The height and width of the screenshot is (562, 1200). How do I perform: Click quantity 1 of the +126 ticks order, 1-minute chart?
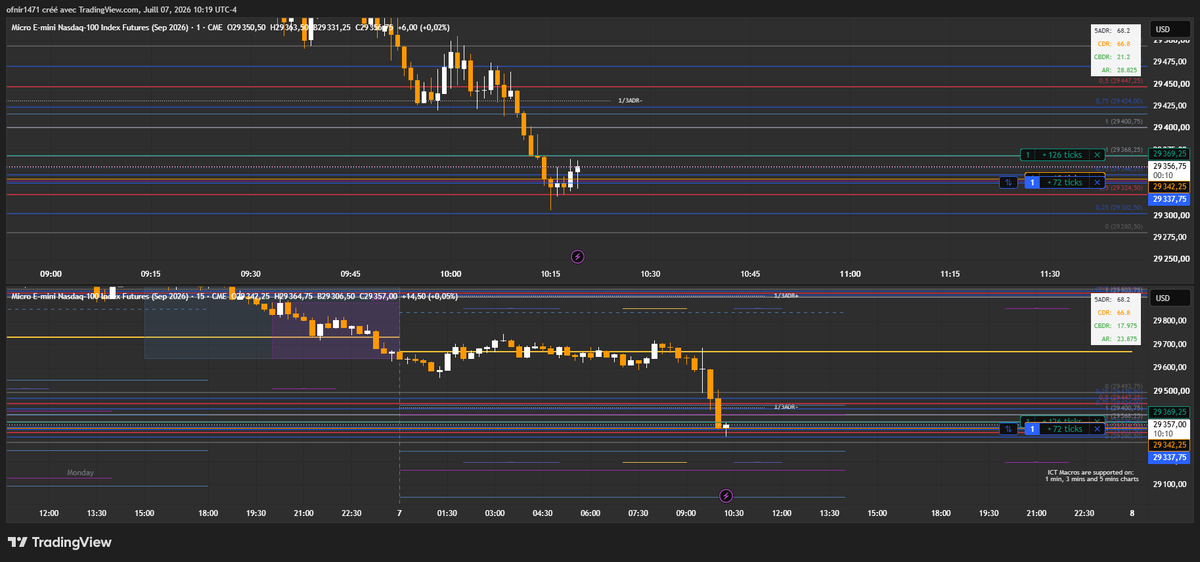point(1027,155)
